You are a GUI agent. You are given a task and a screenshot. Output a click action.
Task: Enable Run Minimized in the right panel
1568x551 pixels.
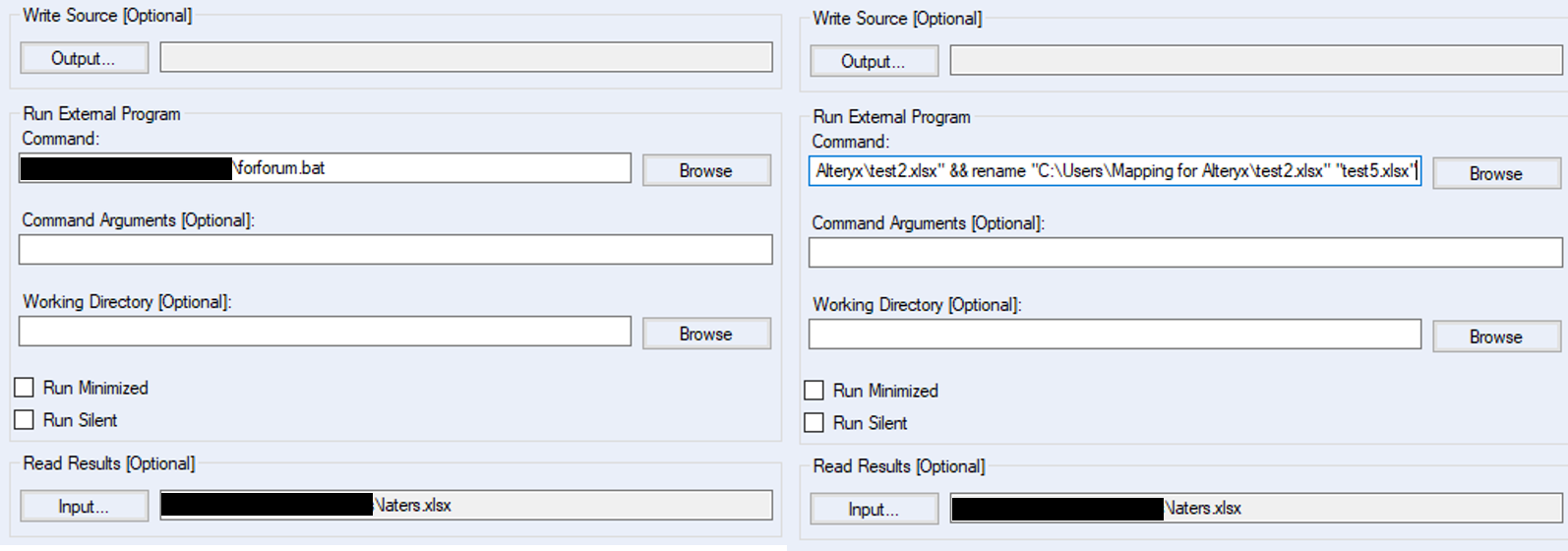[814, 391]
